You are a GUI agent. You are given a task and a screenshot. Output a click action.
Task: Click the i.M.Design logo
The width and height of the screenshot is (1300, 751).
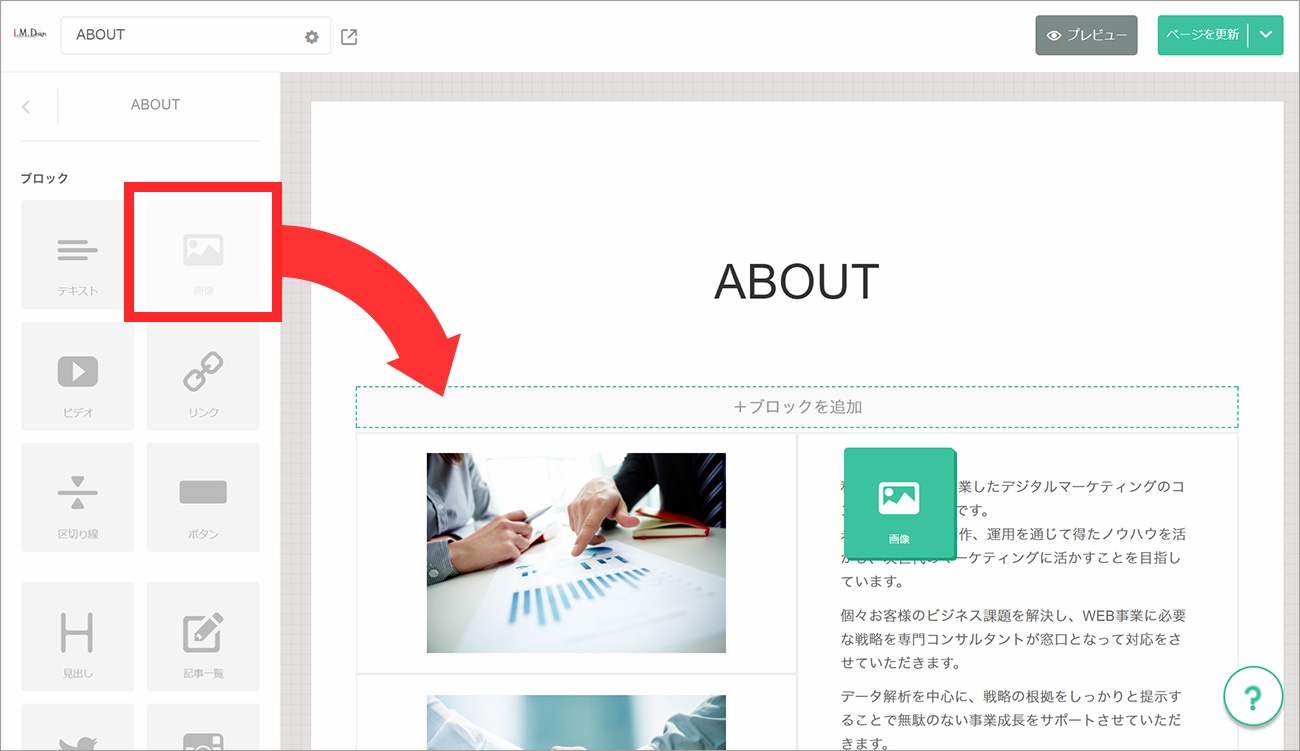29,34
